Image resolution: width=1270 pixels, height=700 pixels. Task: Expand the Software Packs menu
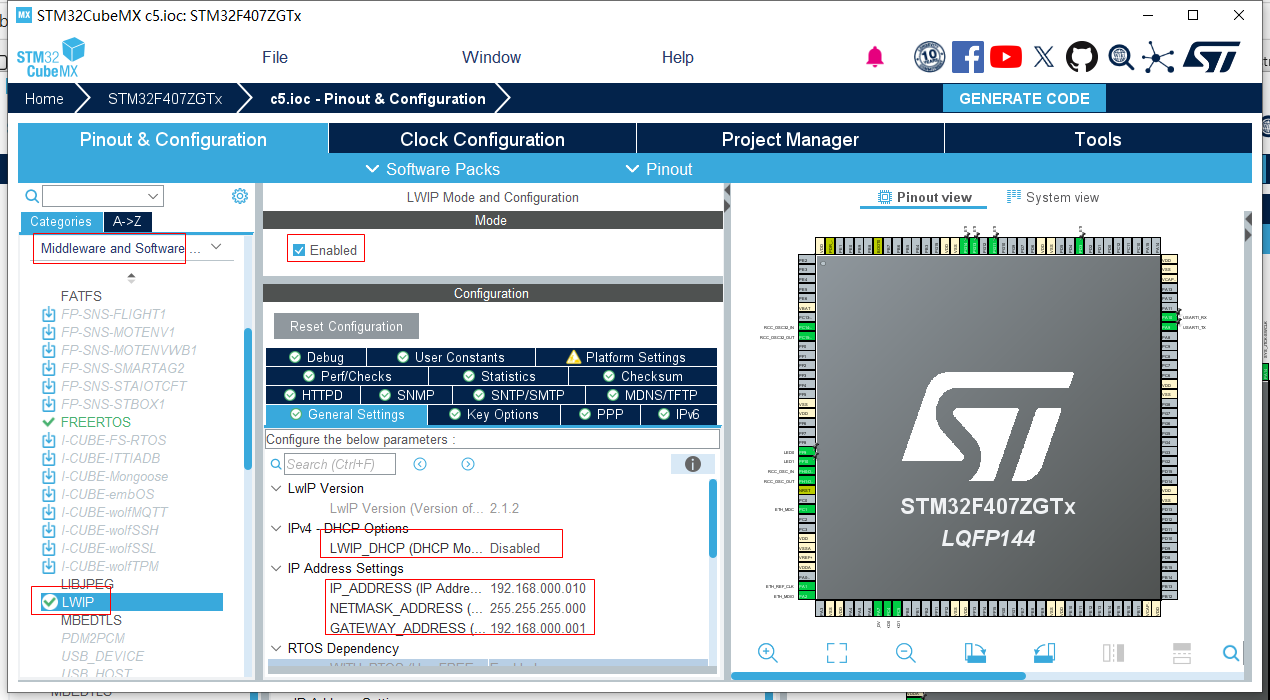(x=432, y=169)
